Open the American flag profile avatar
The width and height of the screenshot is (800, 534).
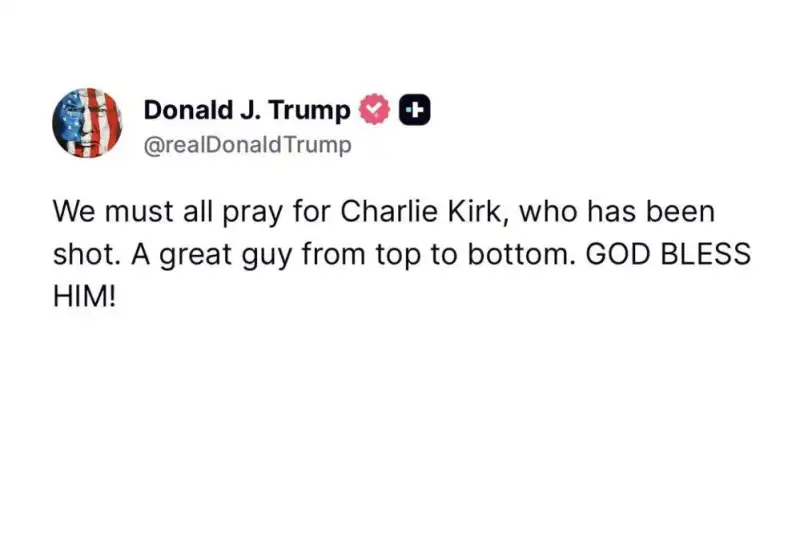click(87, 123)
